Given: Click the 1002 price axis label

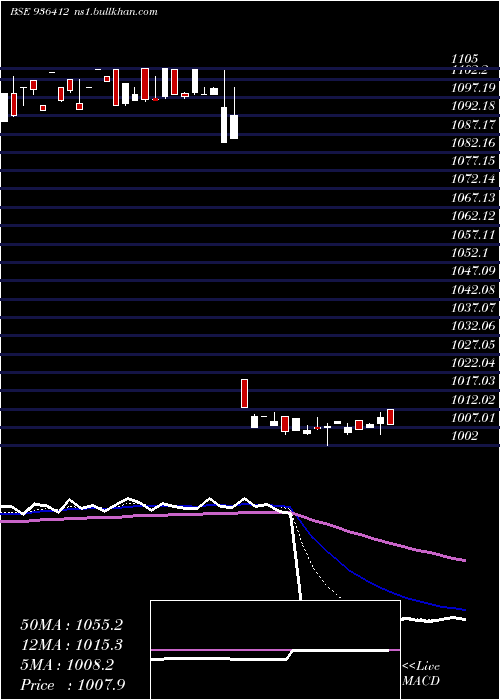Looking at the screenshot, I should point(465,436).
